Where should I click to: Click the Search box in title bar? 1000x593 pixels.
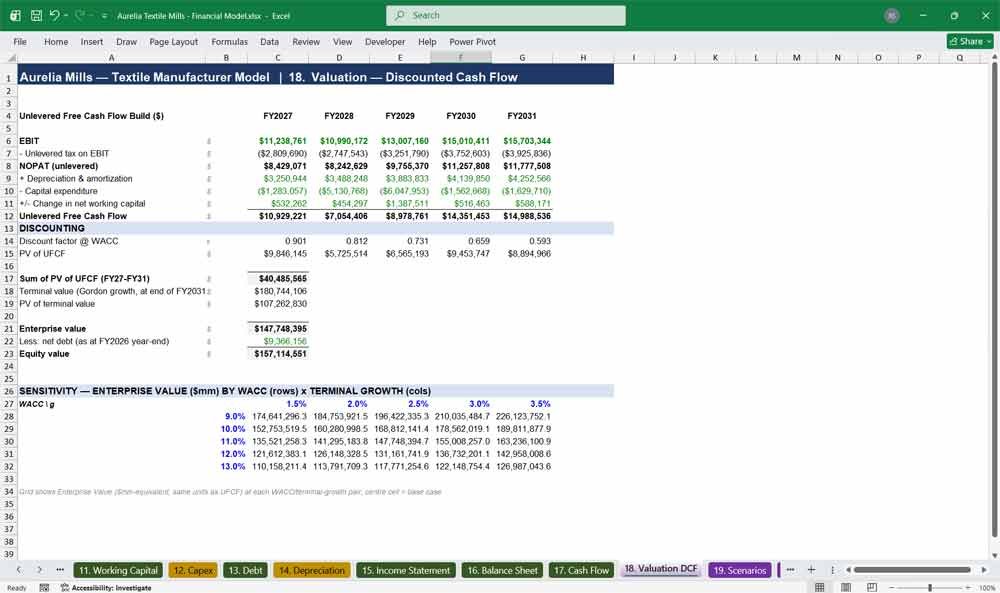point(506,15)
